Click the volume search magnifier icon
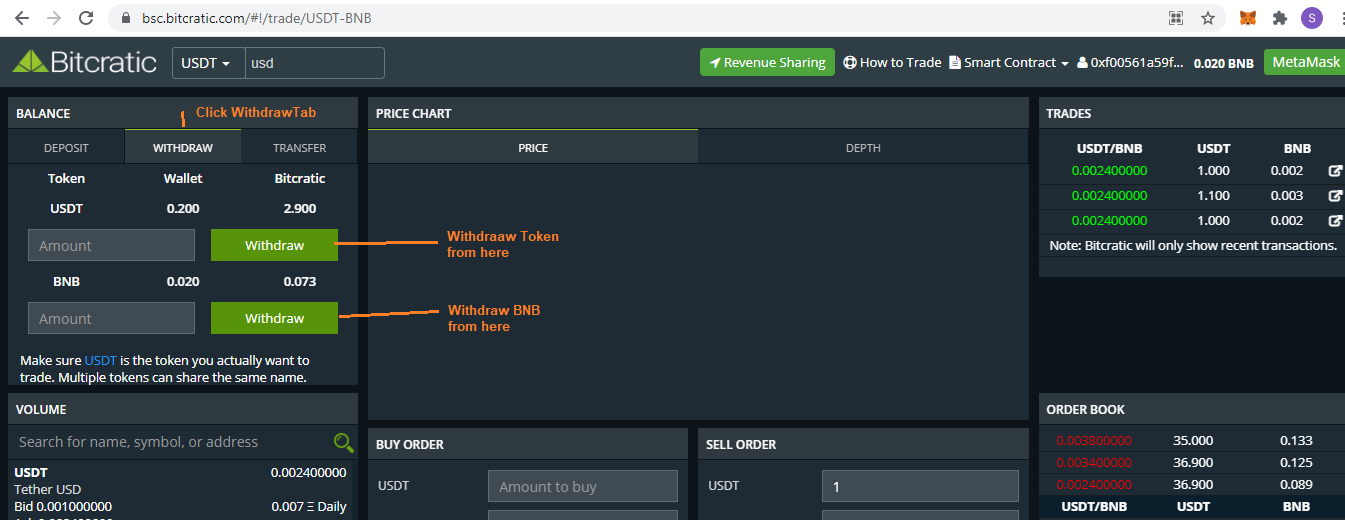This screenshot has width=1345, height=520. 343,443
